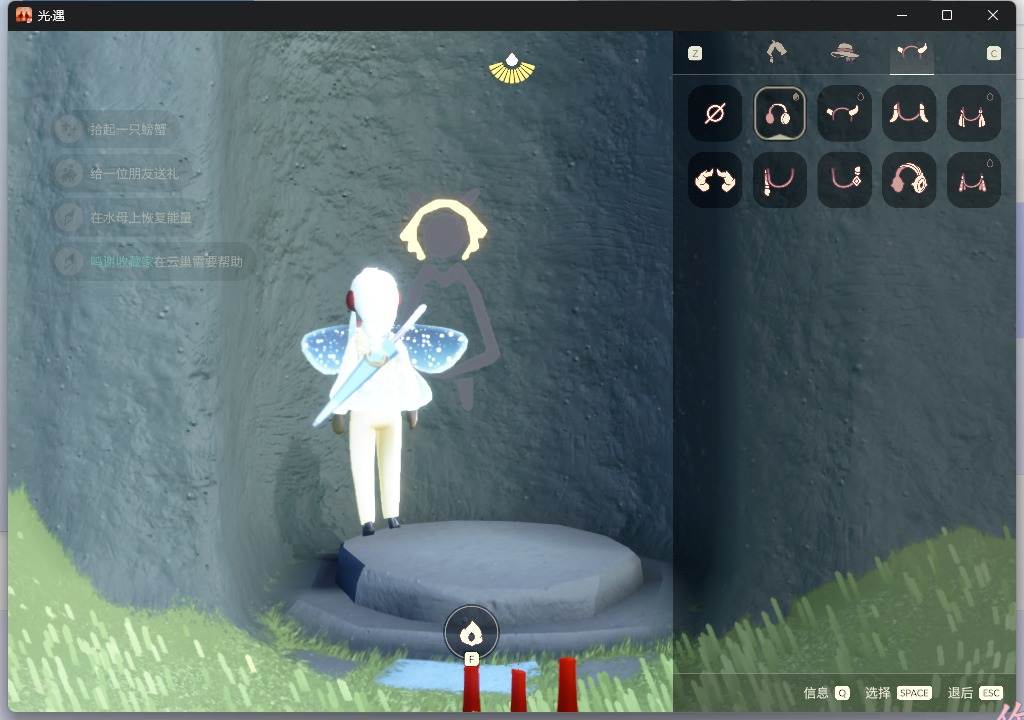Click the Z previous-category key hint
This screenshot has height=720, width=1024.
pyautogui.click(x=695, y=54)
